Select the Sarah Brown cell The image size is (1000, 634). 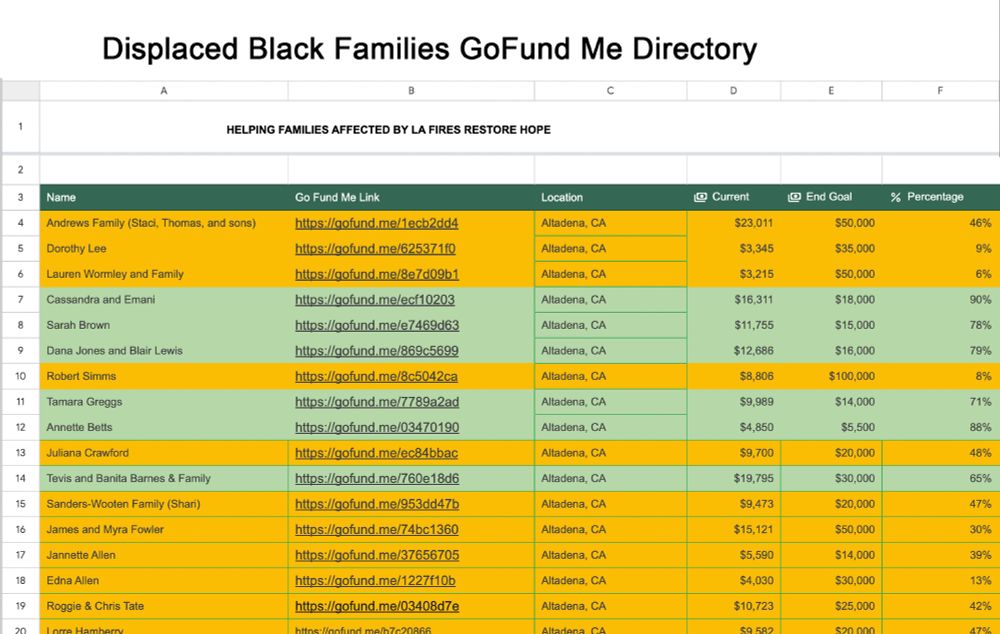[164, 325]
